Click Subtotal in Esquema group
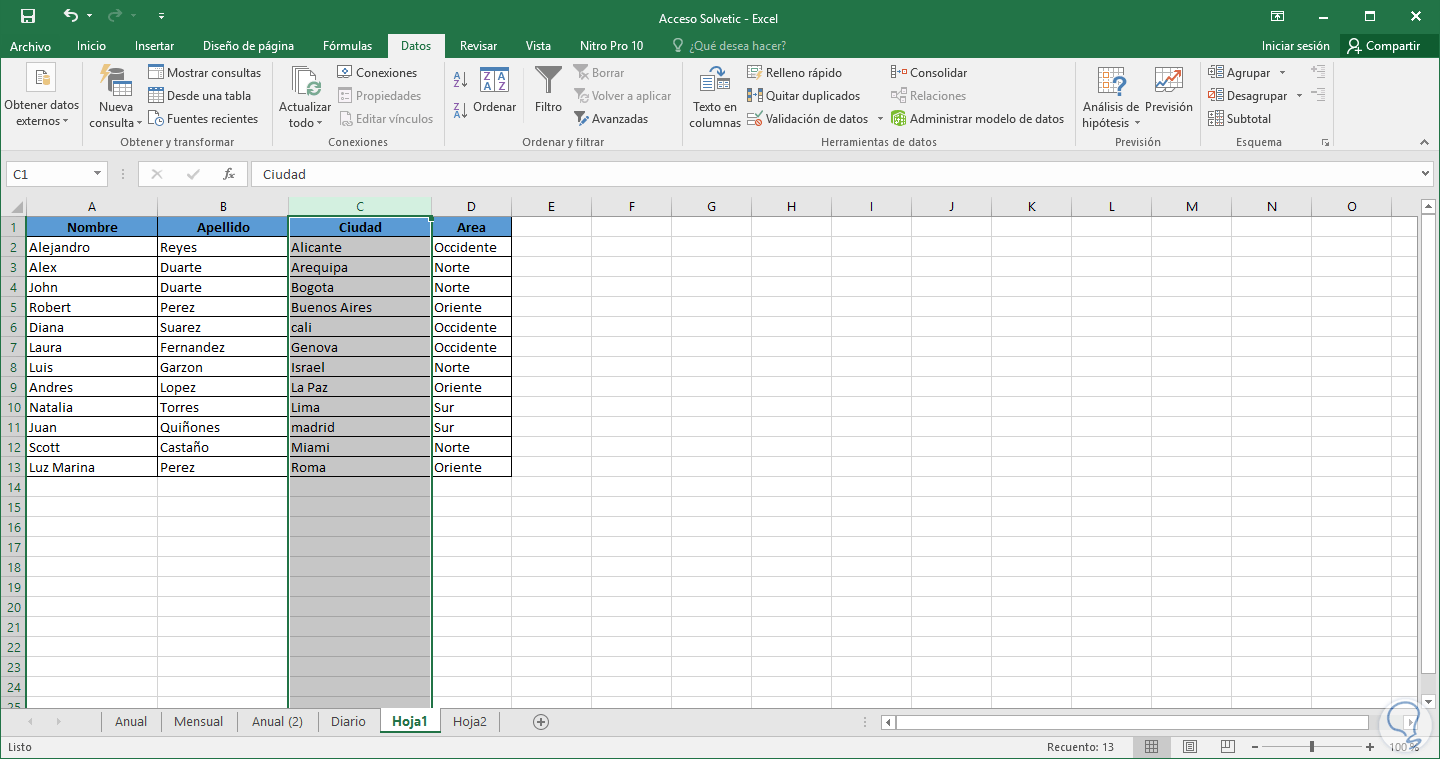Viewport: 1440px width, 759px height. (1239, 118)
